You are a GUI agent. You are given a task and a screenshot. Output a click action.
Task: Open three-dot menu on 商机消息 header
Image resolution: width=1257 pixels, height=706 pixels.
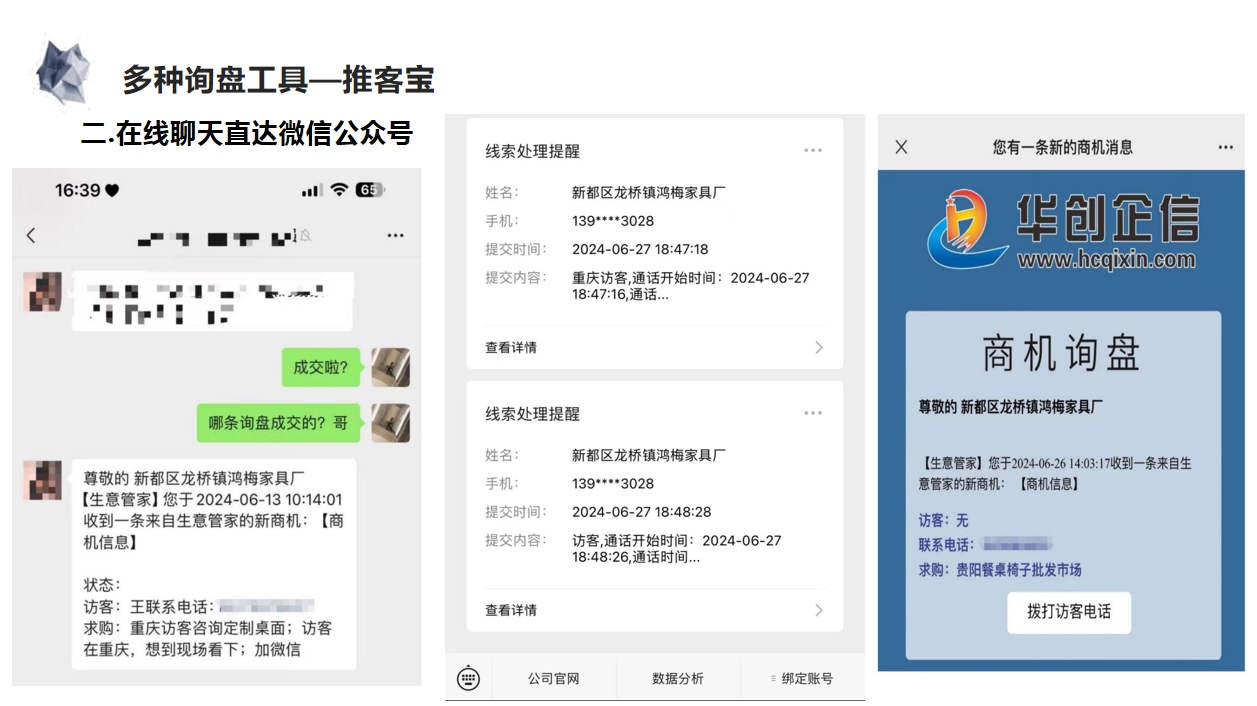1225,147
